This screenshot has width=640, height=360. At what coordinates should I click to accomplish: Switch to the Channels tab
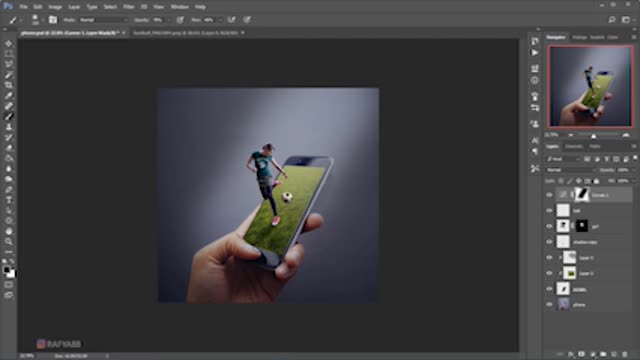coord(574,146)
